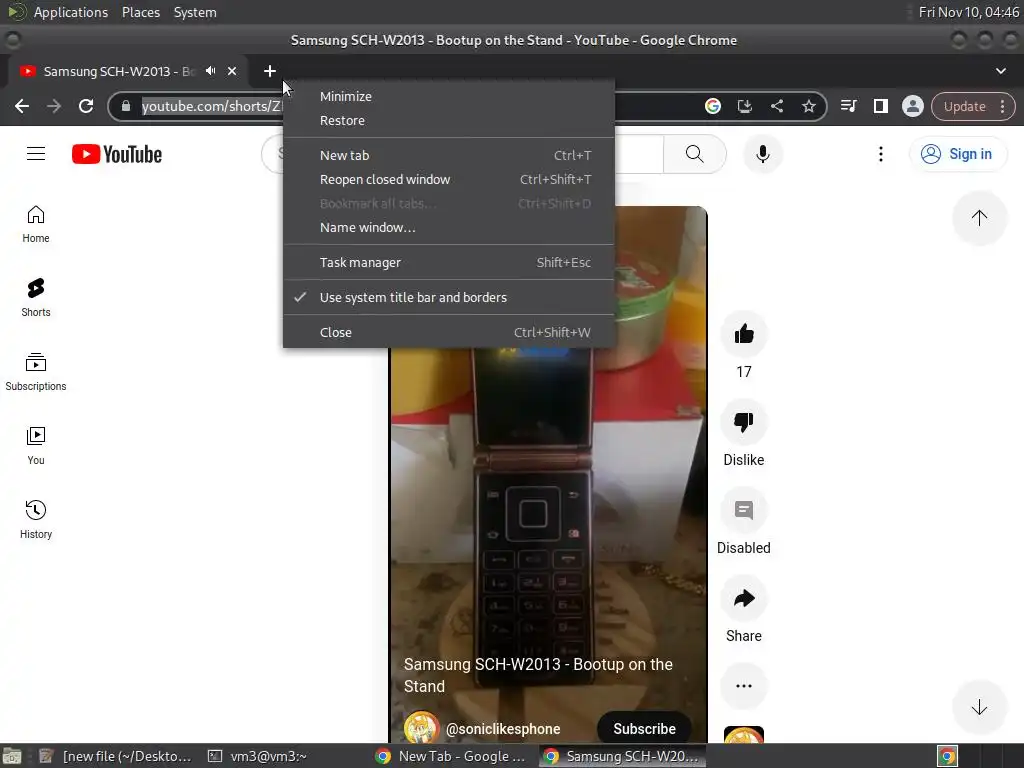Click the disabled comments icon
Viewport: 1024px width, 768px height.
point(744,510)
